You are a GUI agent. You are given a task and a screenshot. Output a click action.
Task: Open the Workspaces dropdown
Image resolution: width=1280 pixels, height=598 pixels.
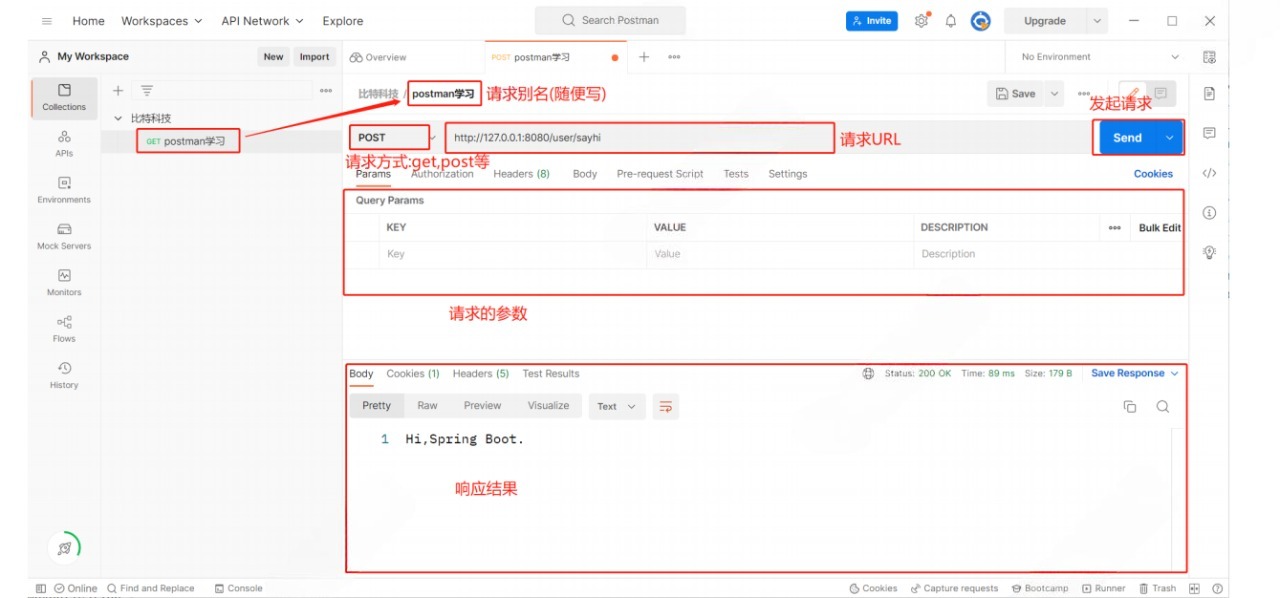point(161,21)
